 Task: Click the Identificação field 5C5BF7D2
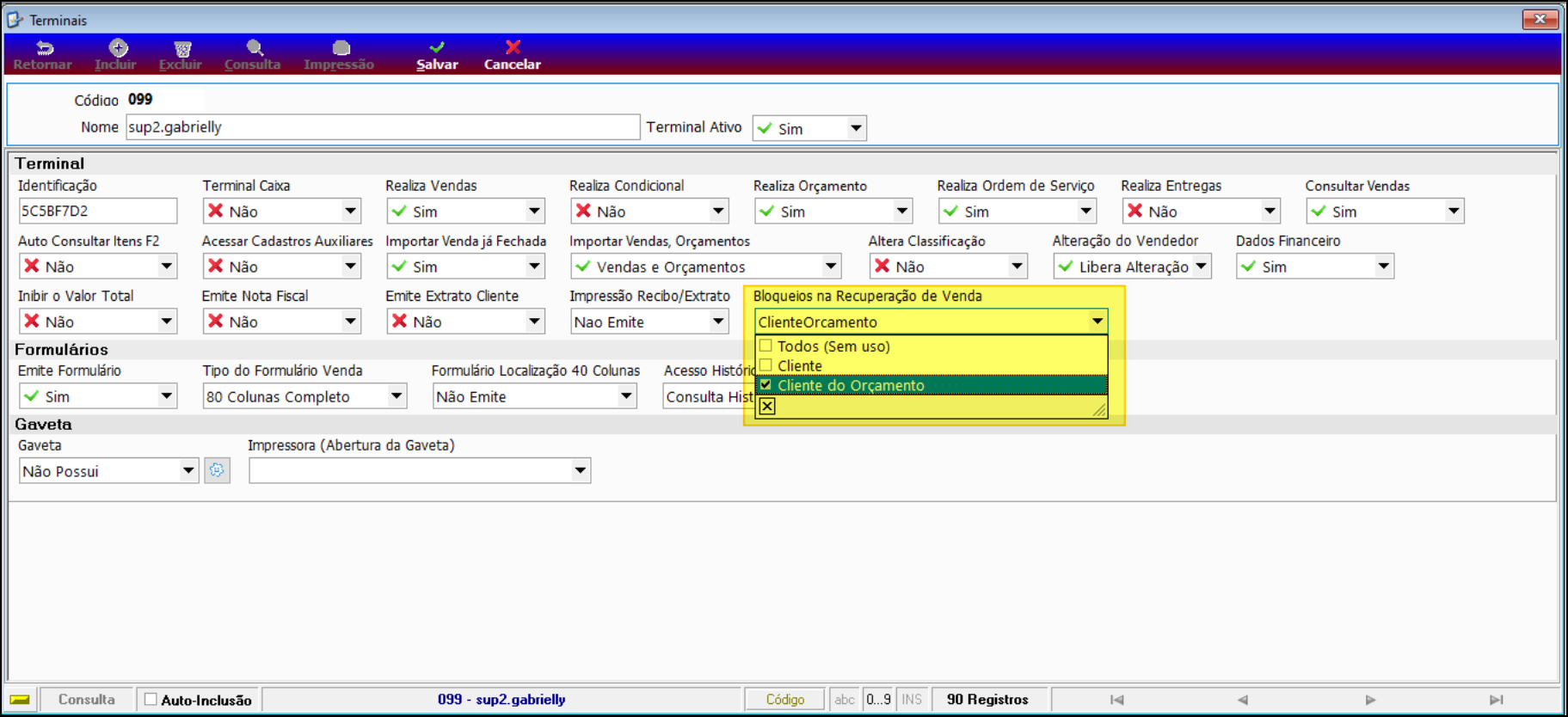pos(98,211)
